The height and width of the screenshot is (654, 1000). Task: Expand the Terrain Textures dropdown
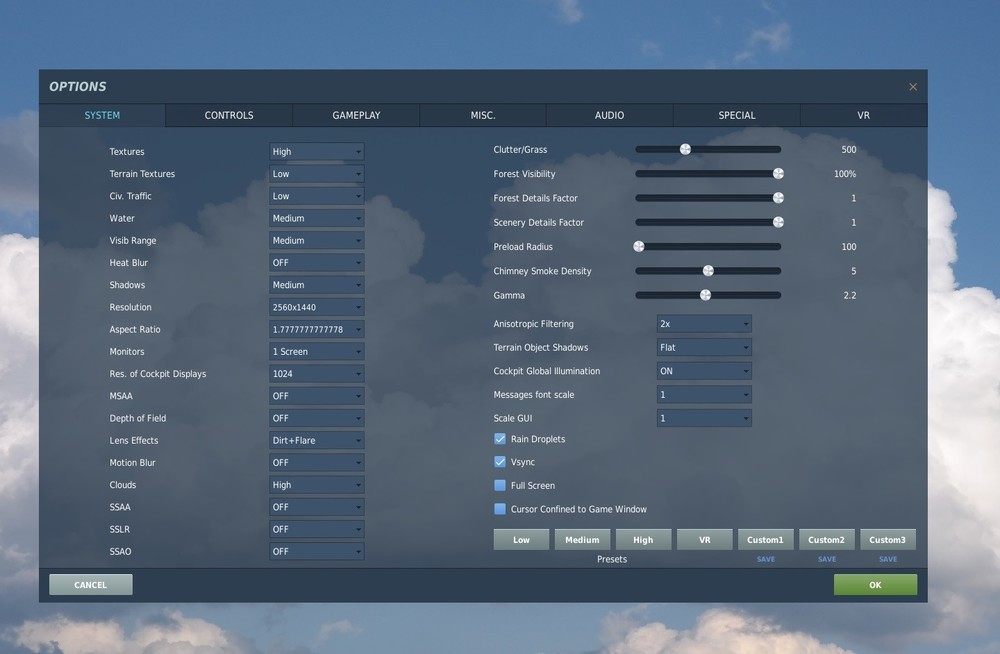click(x=316, y=174)
